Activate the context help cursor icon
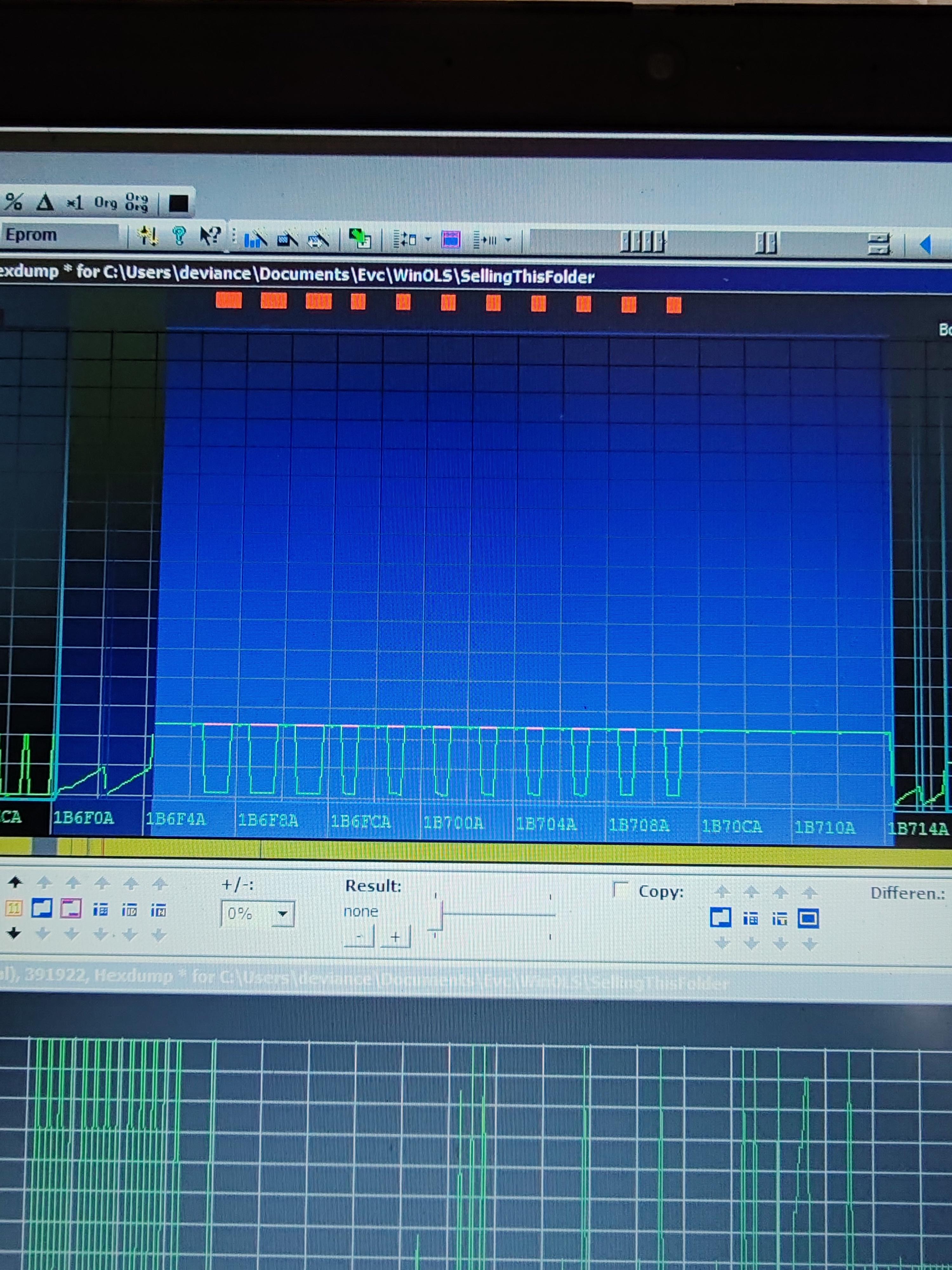This screenshot has width=952, height=1270. coord(210,235)
